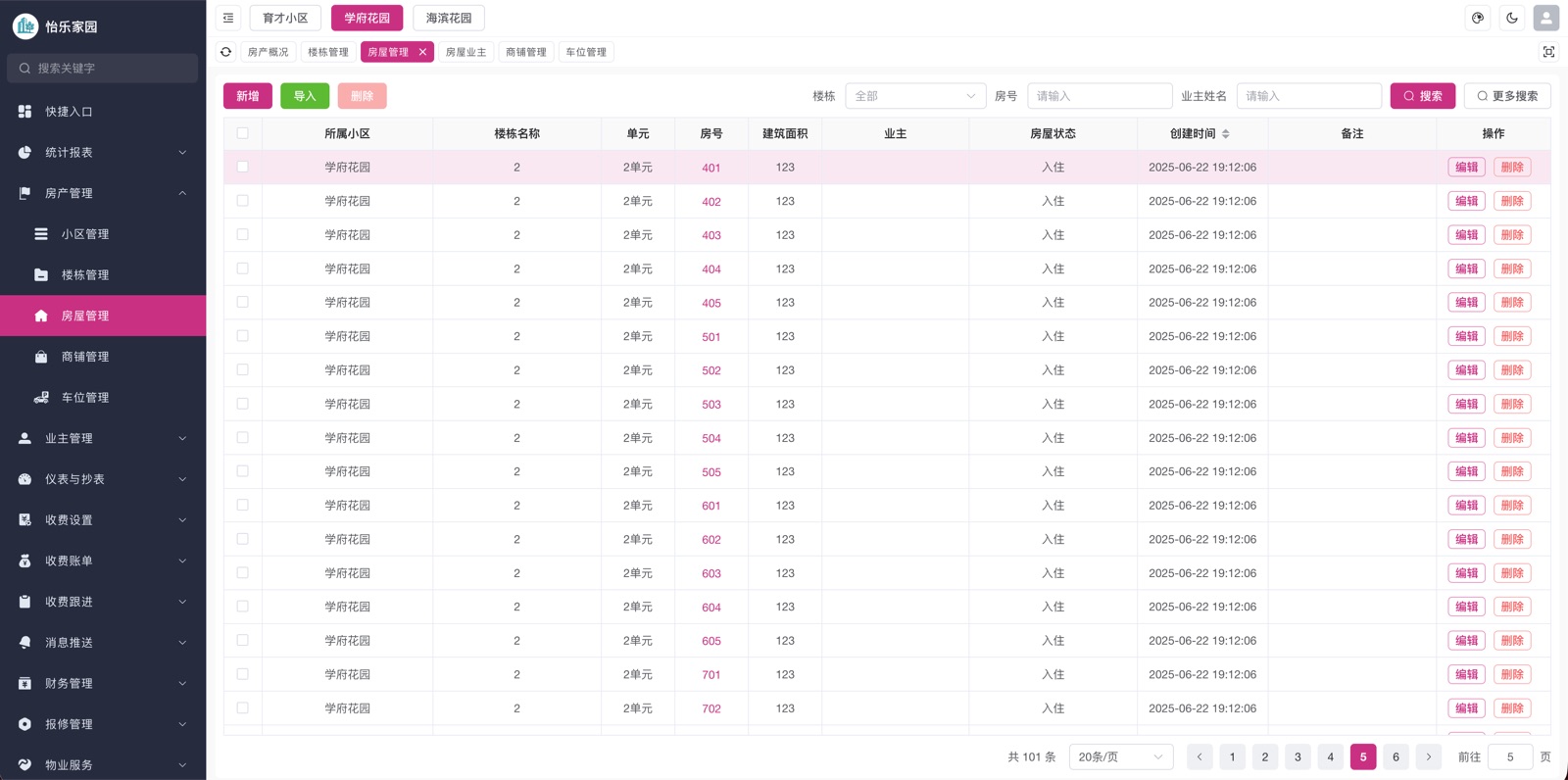The height and width of the screenshot is (780, 1568).
Task: Click the 业主姓名 search input
Action: click(x=1309, y=96)
